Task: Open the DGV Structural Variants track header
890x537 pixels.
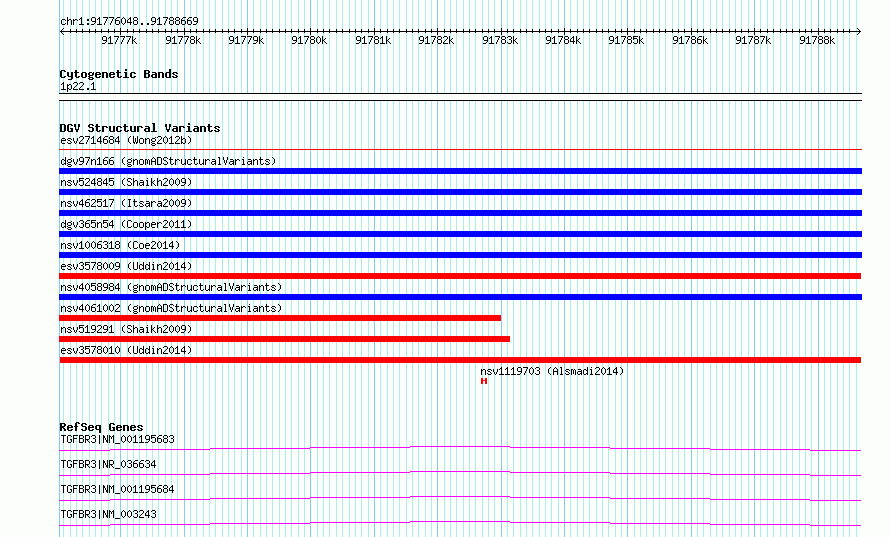Action: coord(140,128)
